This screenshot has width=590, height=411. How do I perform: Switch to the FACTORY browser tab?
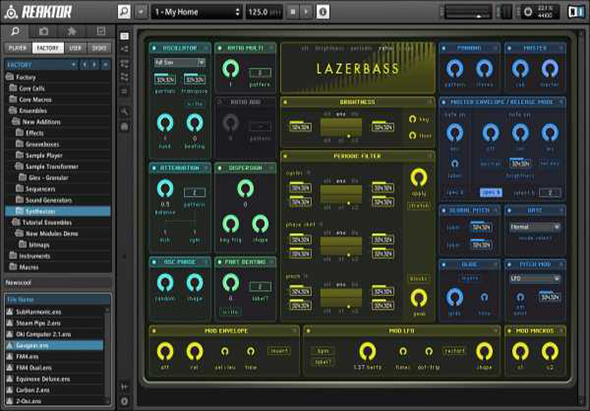pyautogui.click(x=48, y=48)
